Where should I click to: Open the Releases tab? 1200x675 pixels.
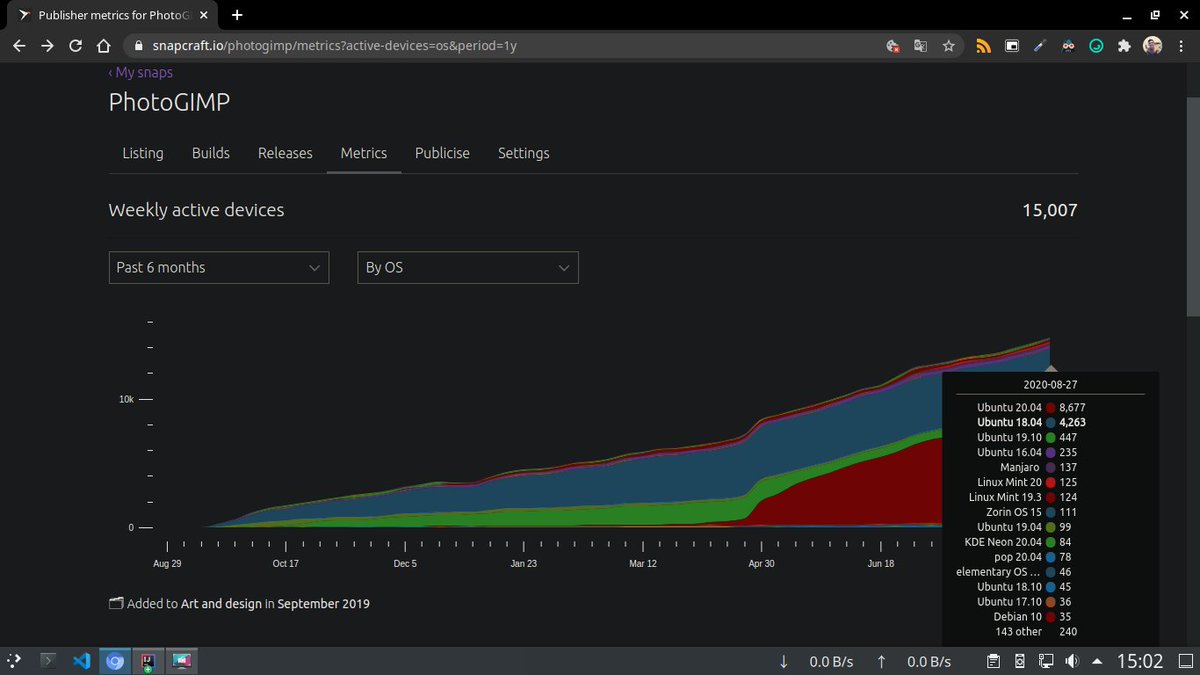285,153
